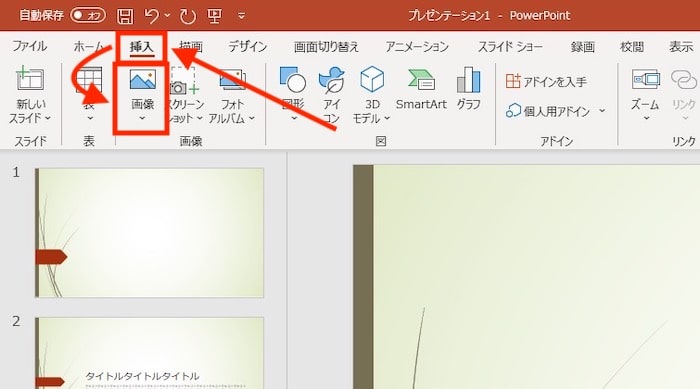Click the 図形 (Shapes) icon

point(293,79)
